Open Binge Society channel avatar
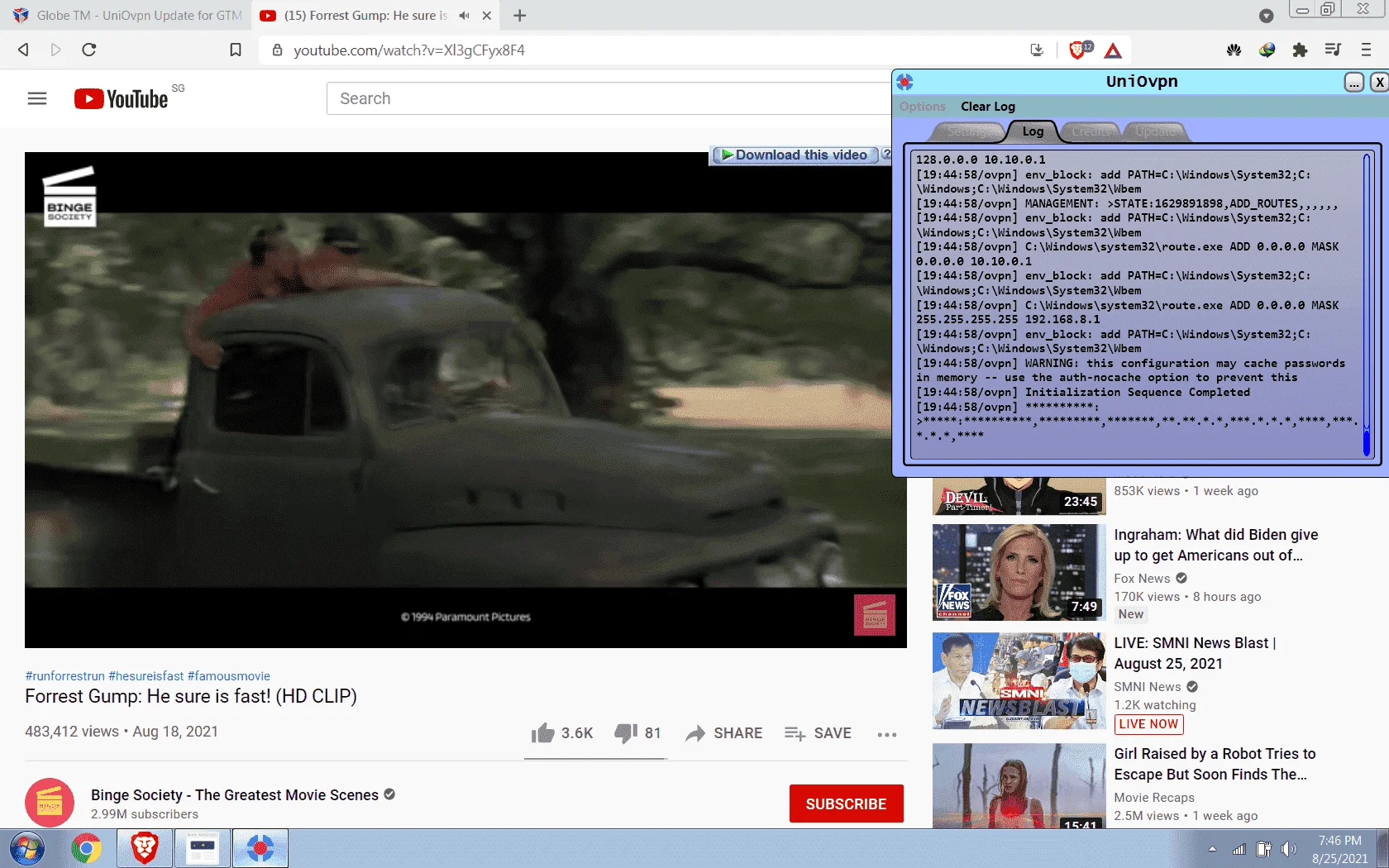1389x868 pixels. [x=50, y=803]
